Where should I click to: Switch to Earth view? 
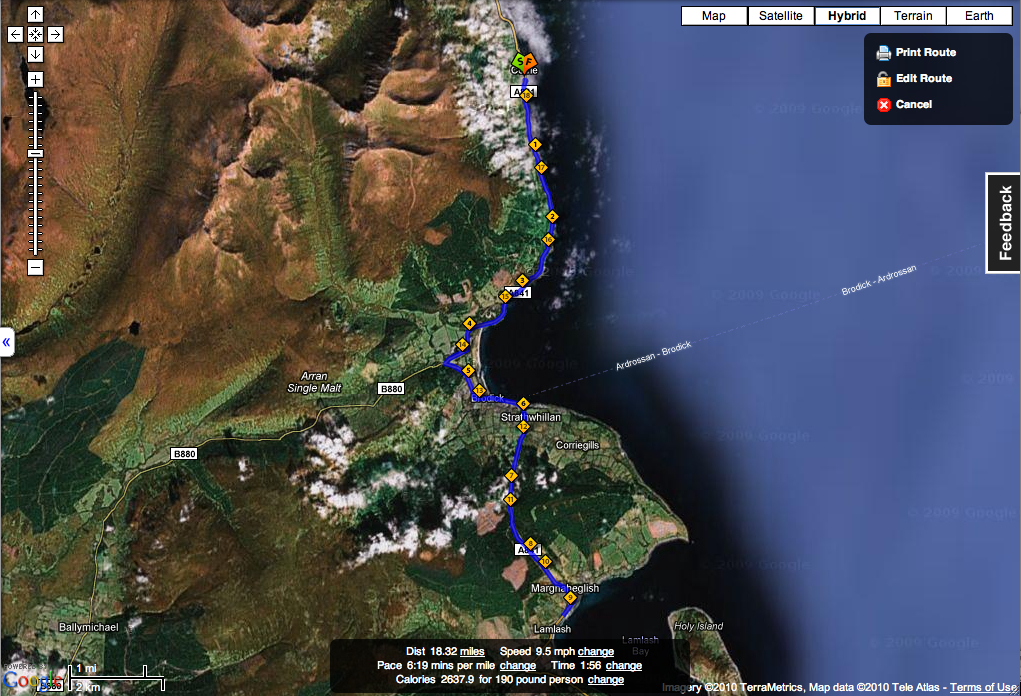979,16
